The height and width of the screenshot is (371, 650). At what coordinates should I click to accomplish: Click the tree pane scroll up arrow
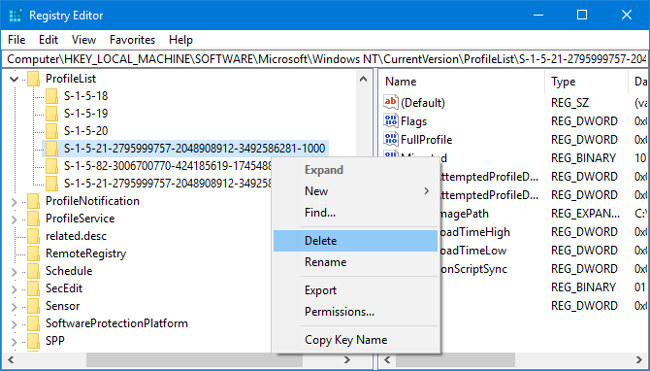tap(364, 79)
